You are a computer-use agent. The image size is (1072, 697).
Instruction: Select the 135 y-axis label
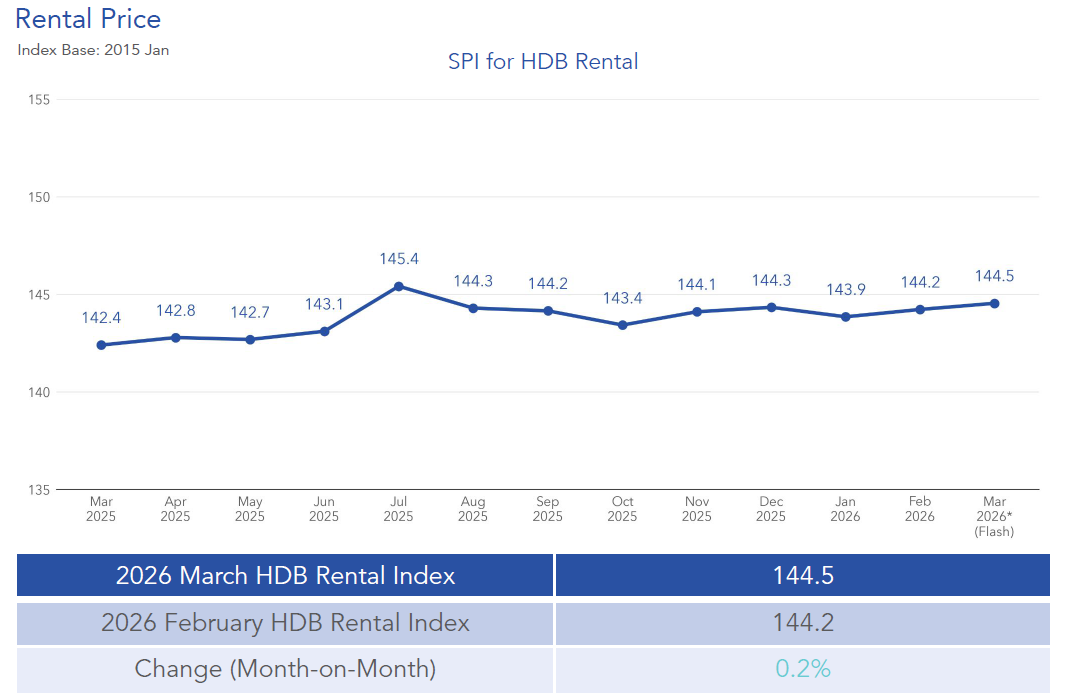click(39, 490)
